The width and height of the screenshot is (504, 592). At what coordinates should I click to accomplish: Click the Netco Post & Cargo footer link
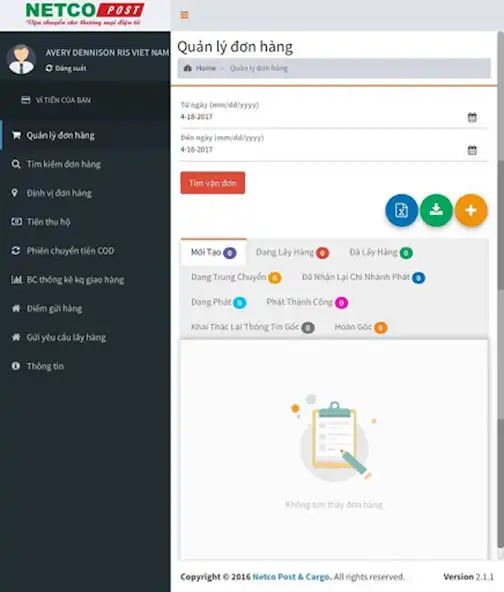pos(292,577)
